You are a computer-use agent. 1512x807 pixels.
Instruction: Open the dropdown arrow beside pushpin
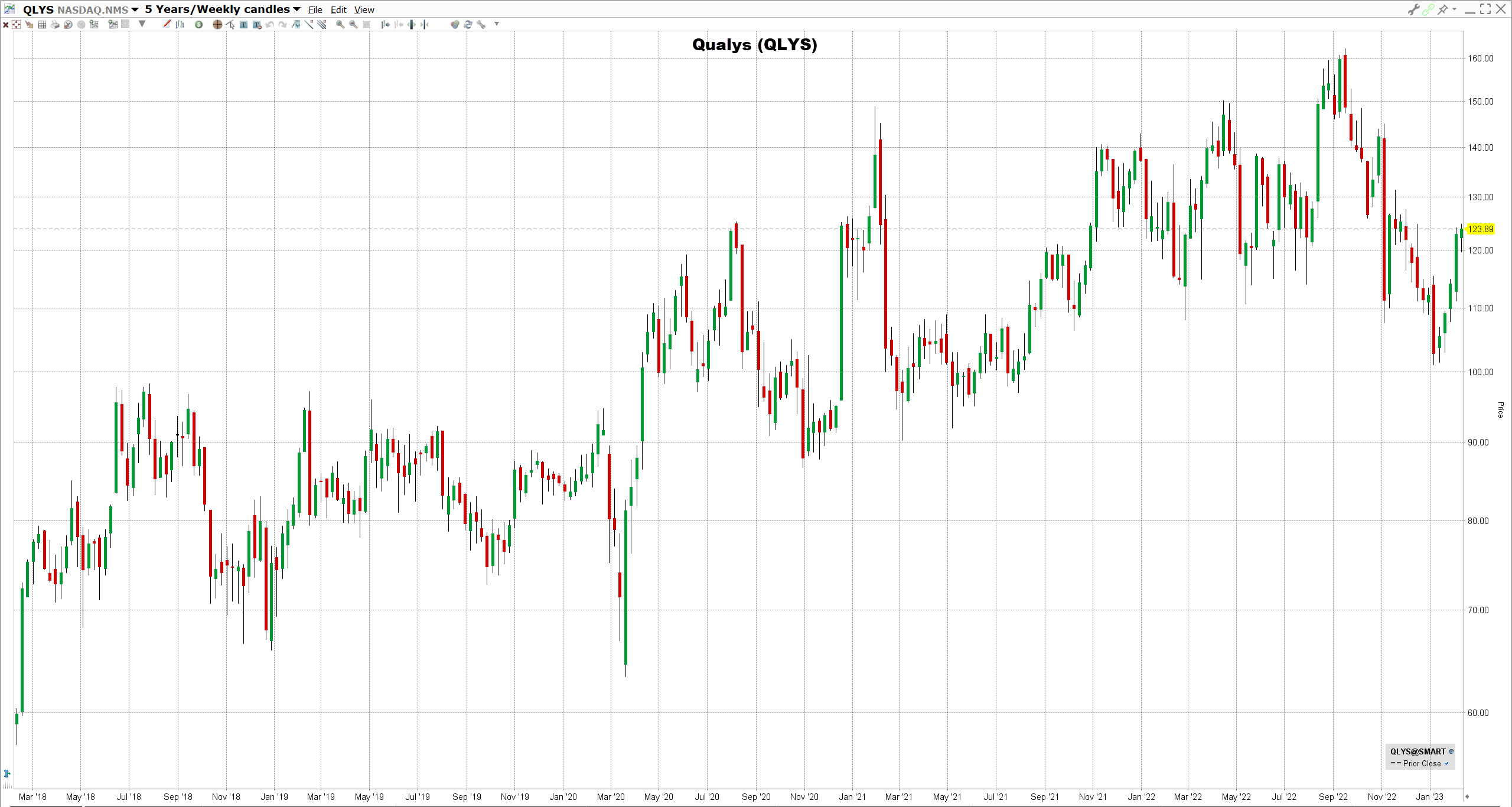coord(1454,9)
